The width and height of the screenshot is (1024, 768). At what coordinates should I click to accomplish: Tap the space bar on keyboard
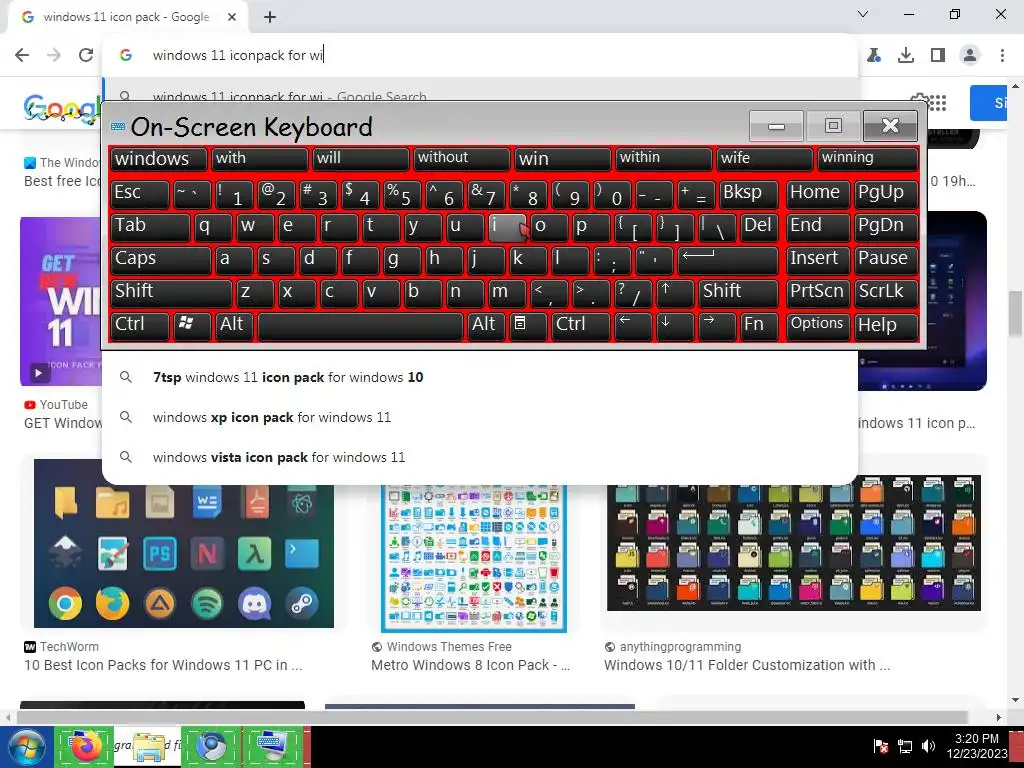[x=360, y=326]
